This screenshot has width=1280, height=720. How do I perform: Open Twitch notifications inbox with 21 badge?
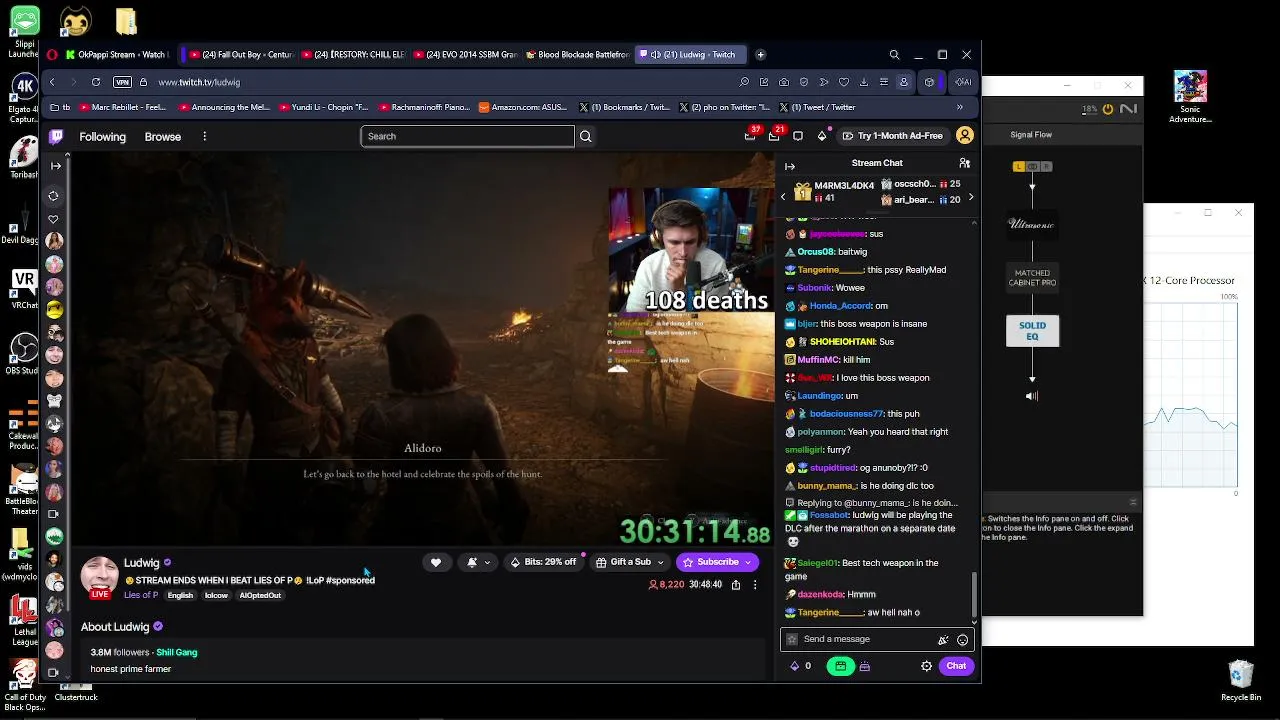coord(775,135)
